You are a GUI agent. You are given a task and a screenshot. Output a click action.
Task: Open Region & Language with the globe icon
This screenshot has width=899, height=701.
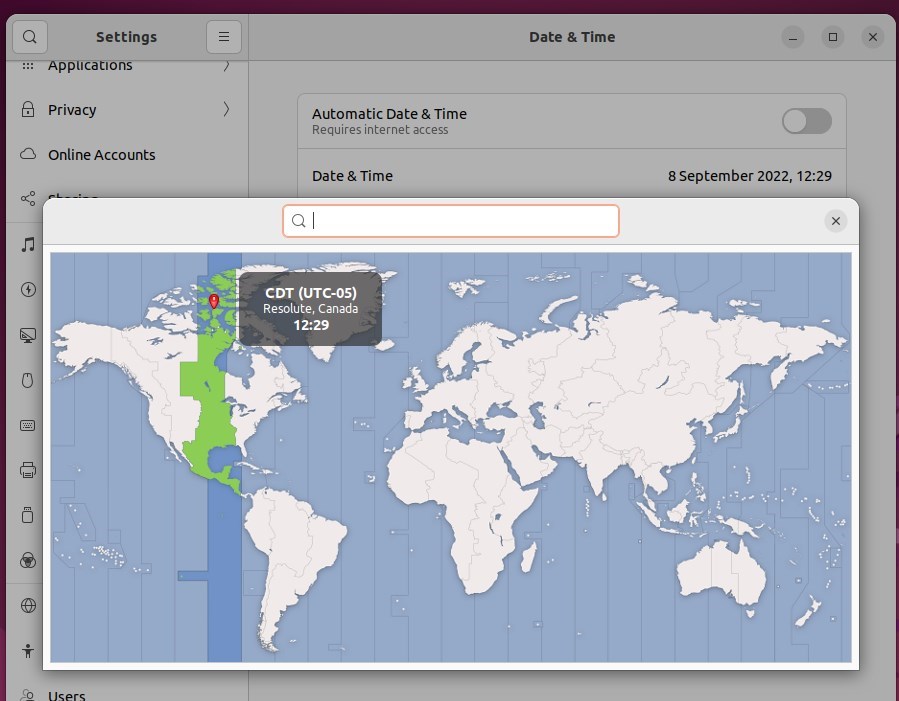27,604
